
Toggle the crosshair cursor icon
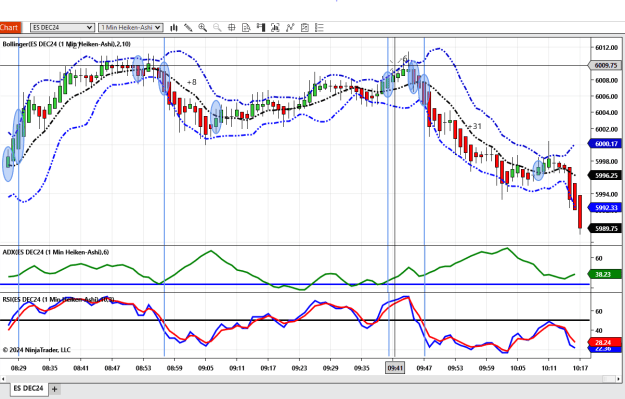coord(232,28)
